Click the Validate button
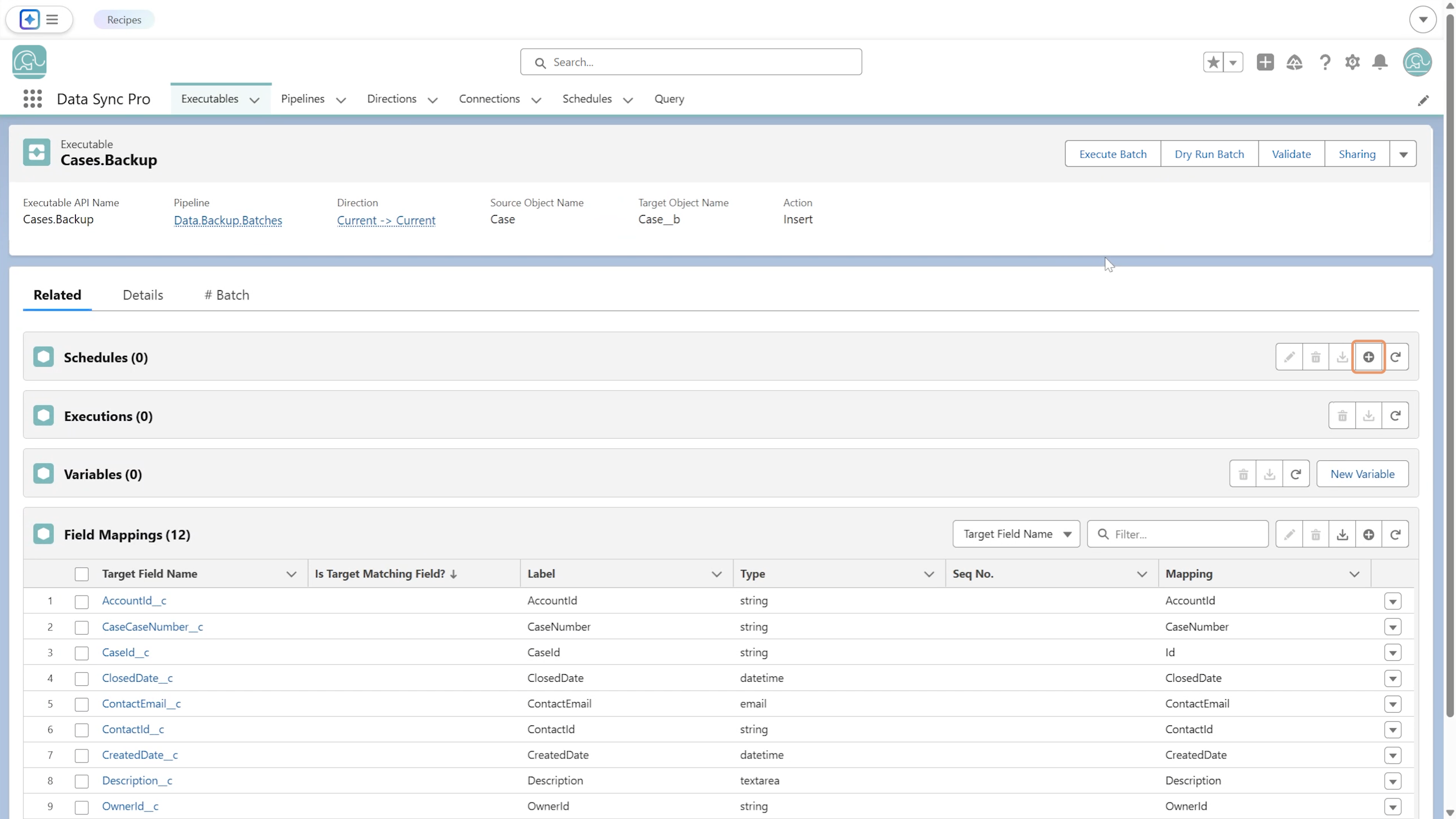Screen dimensions: 1456x819 coord(1291,154)
